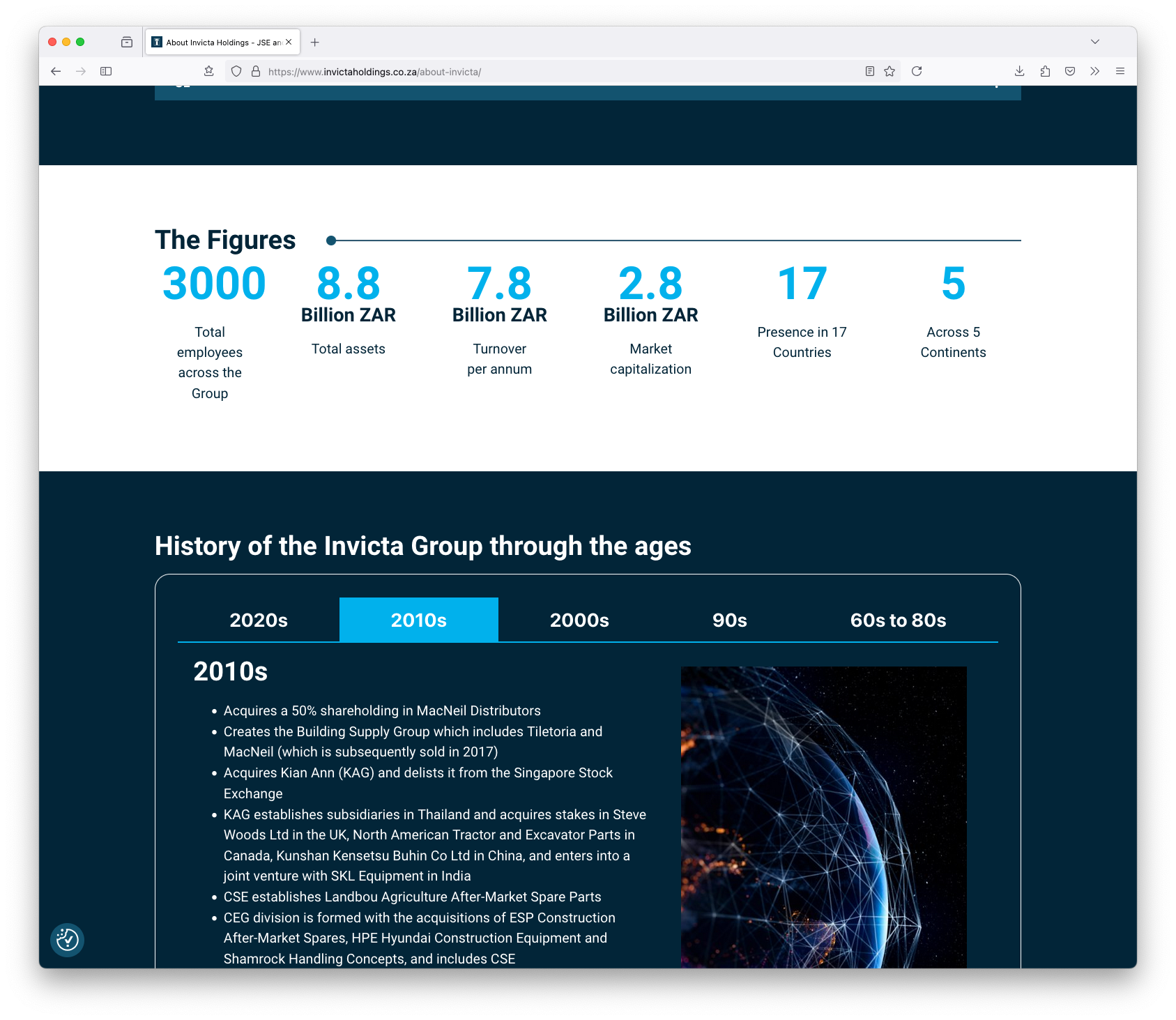This screenshot has height=1020, width=1176.
Task: Click the padlock site security icon
Action: (x=256, y=71)
